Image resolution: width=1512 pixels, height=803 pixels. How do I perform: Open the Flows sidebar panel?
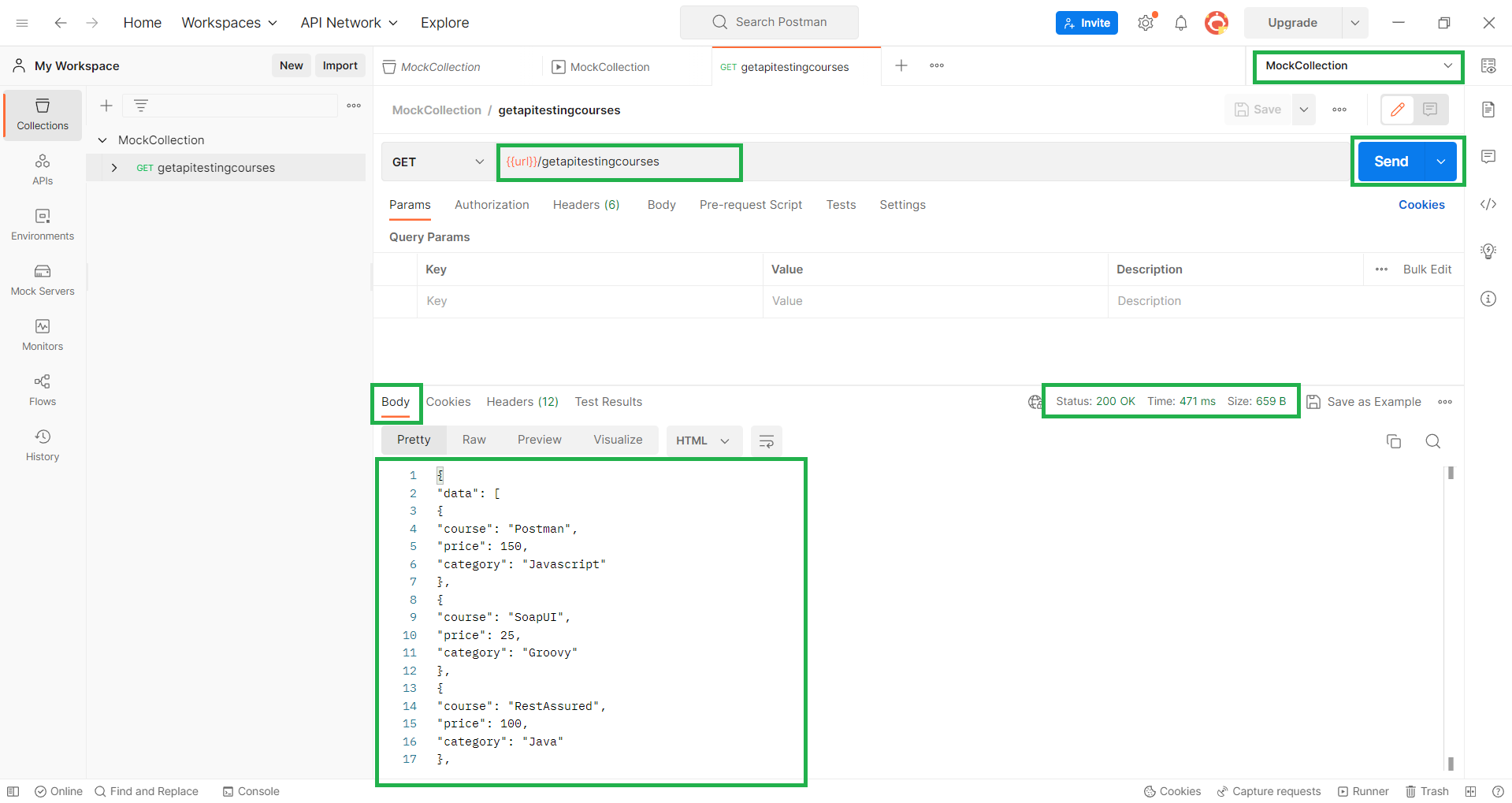[x=43, y=390]
